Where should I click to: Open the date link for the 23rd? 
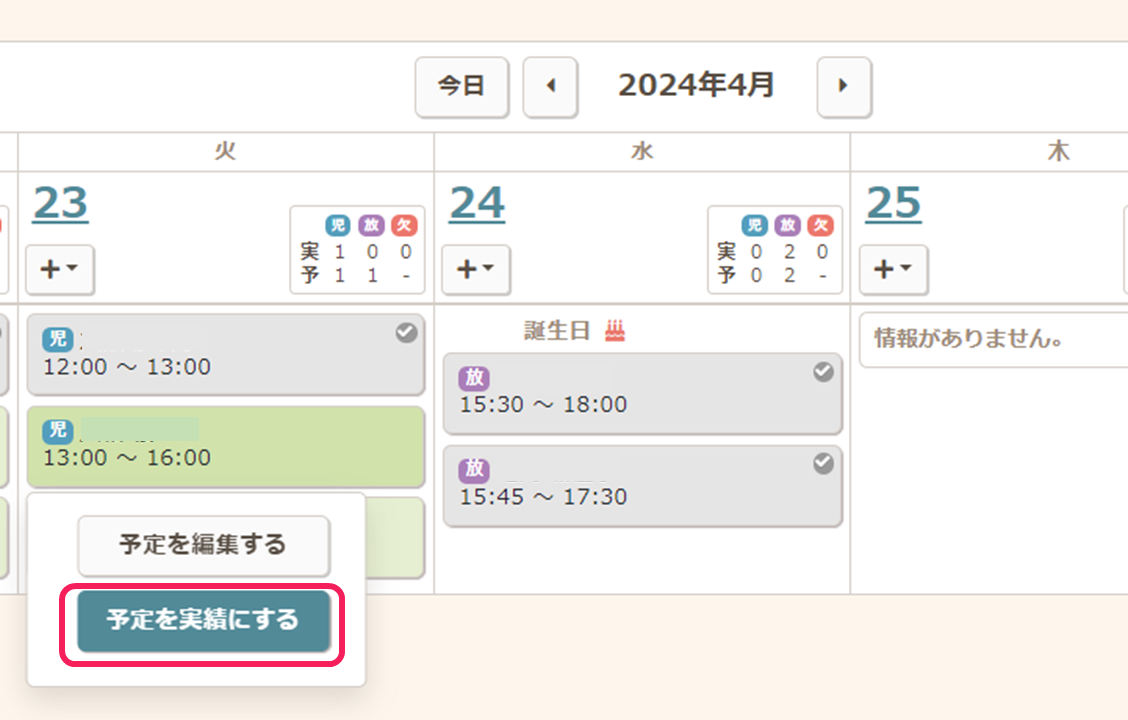[60, 204]
